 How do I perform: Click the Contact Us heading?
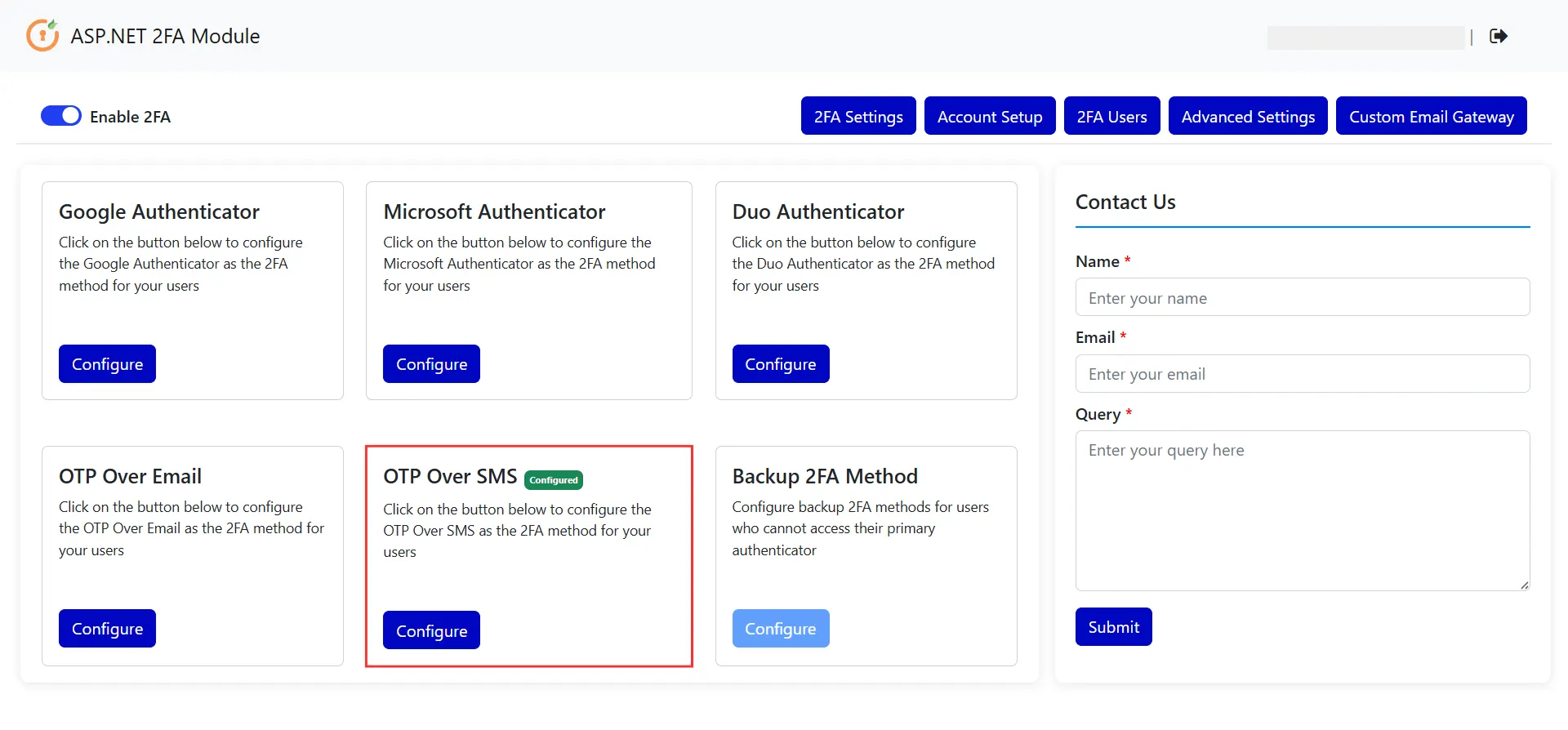coord(1125,202)
